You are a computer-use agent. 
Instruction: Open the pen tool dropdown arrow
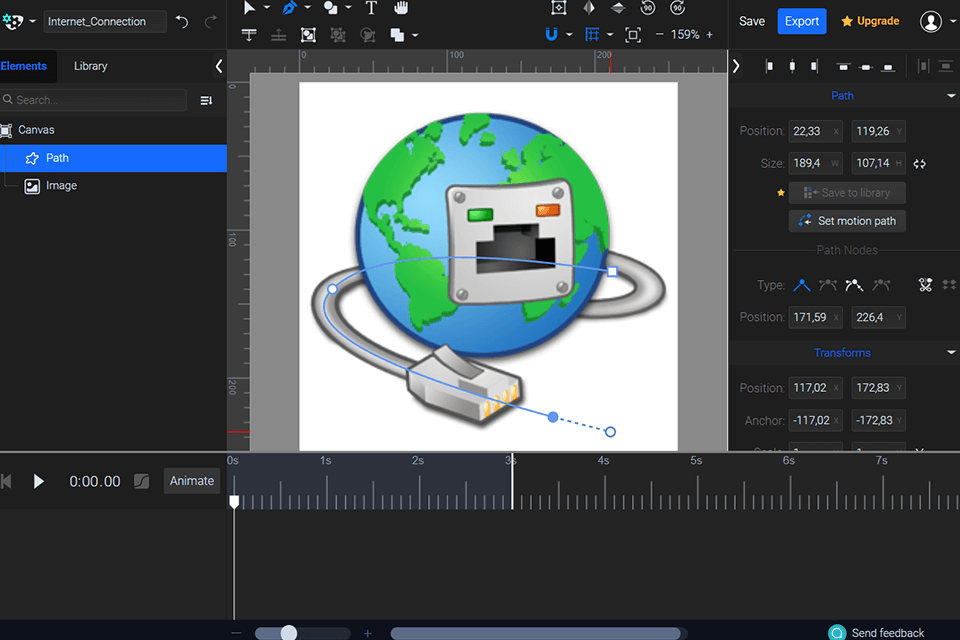307,7
